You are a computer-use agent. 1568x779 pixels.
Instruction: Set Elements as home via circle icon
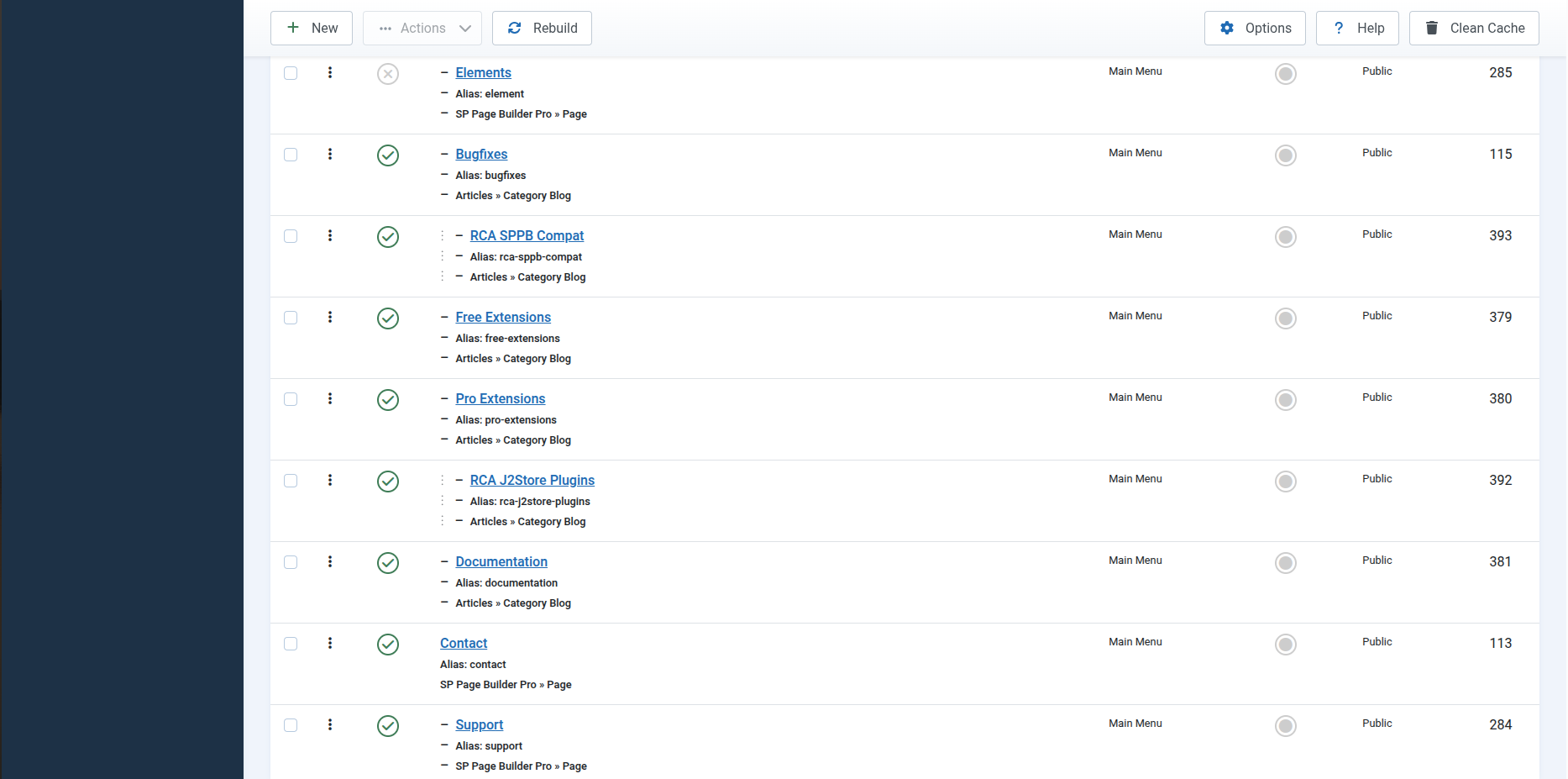click(1286, 74)
